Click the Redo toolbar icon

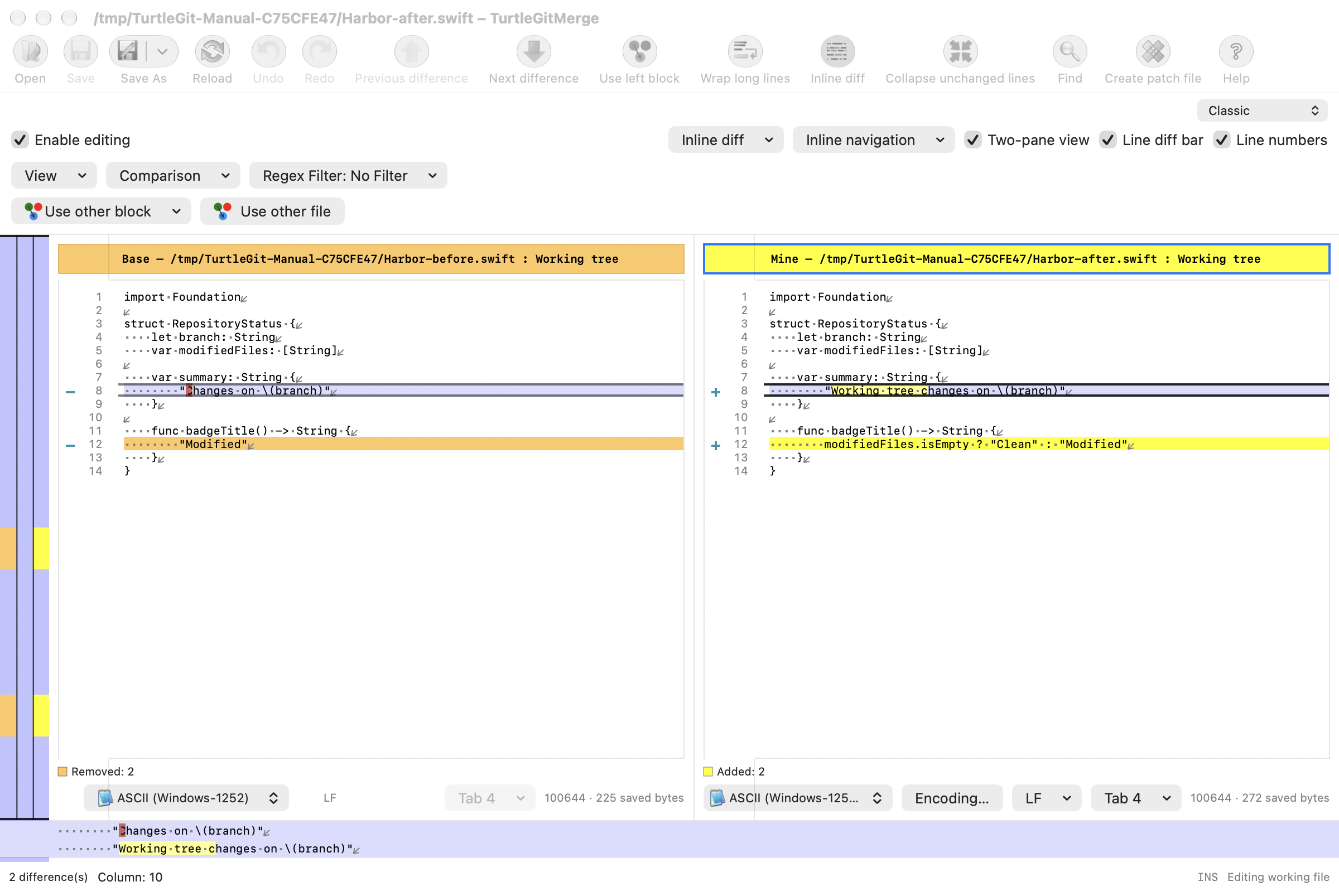pyautogui.click(x=319, y=51)
